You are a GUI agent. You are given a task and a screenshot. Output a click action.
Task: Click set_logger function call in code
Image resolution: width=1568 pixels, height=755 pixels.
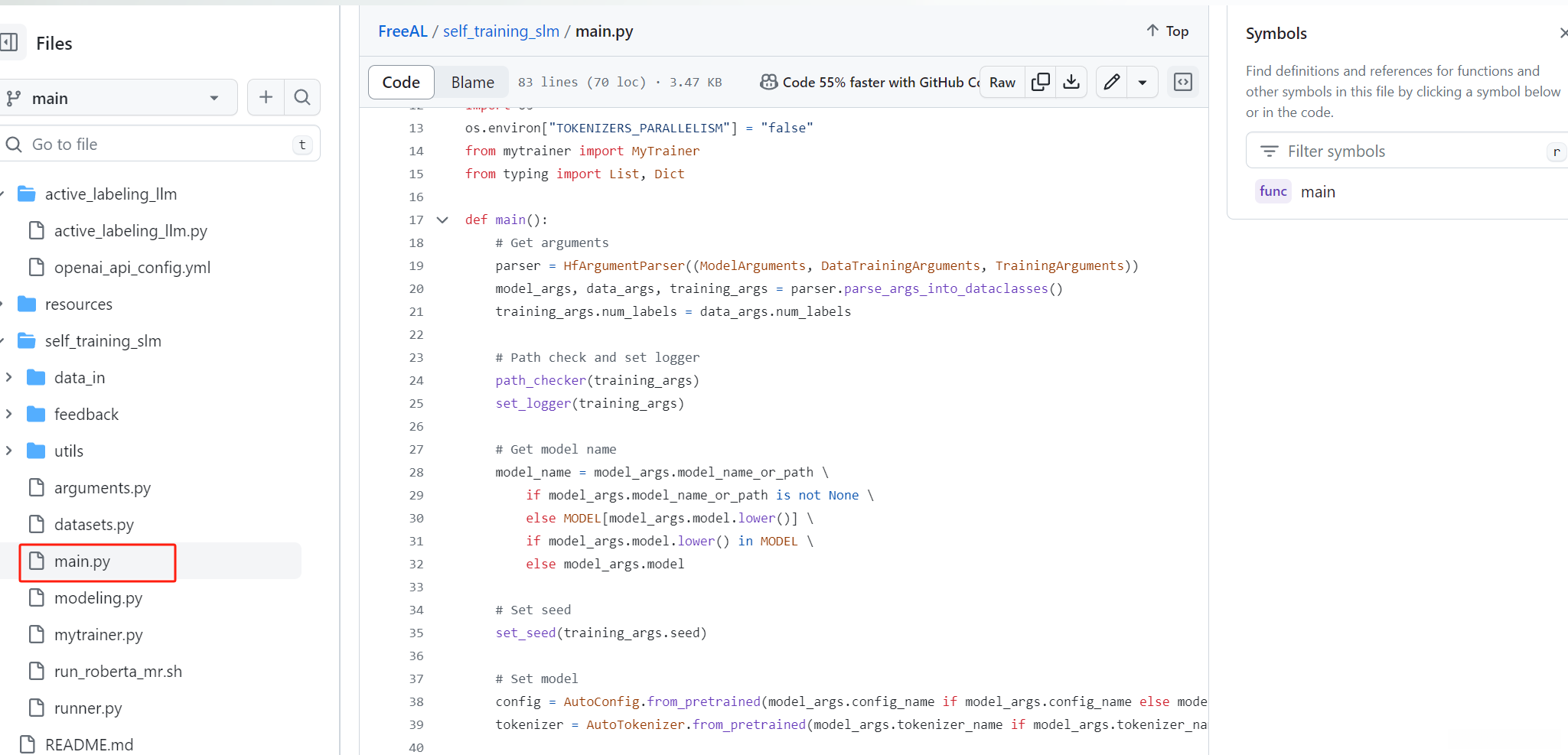pyautogui.click(x=533, y=403)
